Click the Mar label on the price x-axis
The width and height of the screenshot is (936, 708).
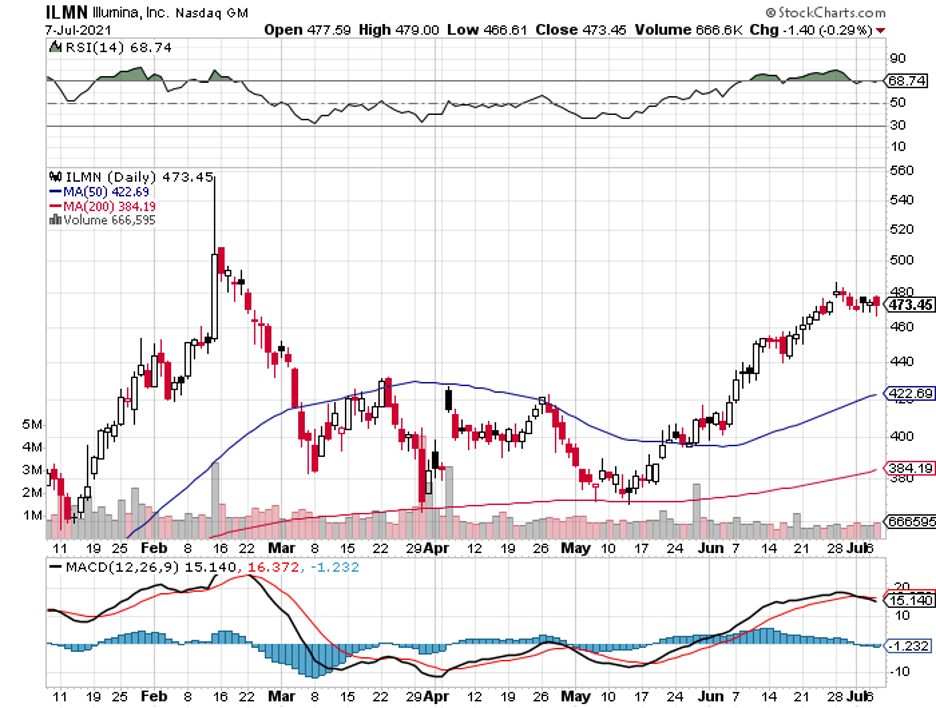pyautogui.click(x=281, y=548)
